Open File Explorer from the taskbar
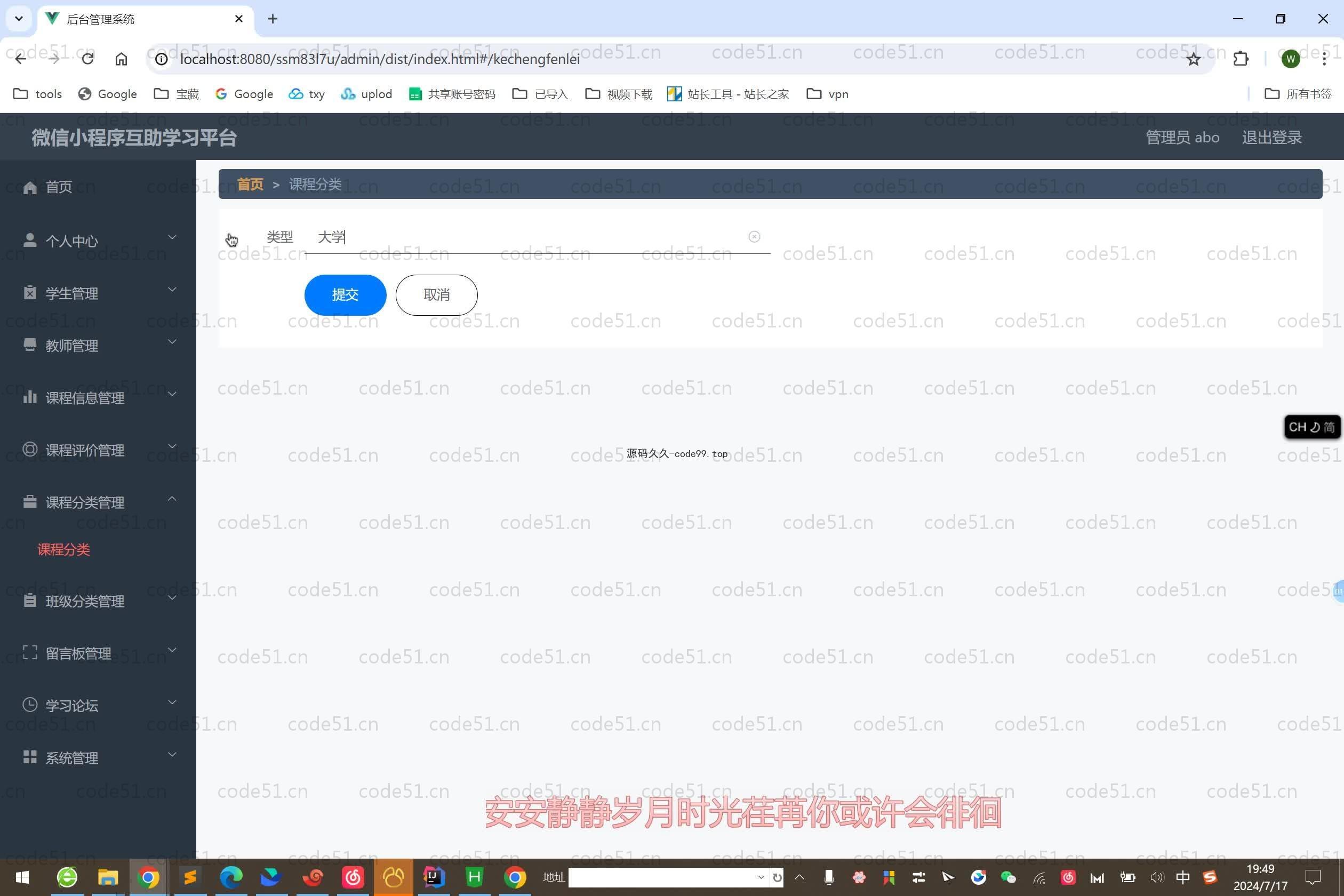The height and width of the screenshot is (896, 1344). click(x=107, y=878)
